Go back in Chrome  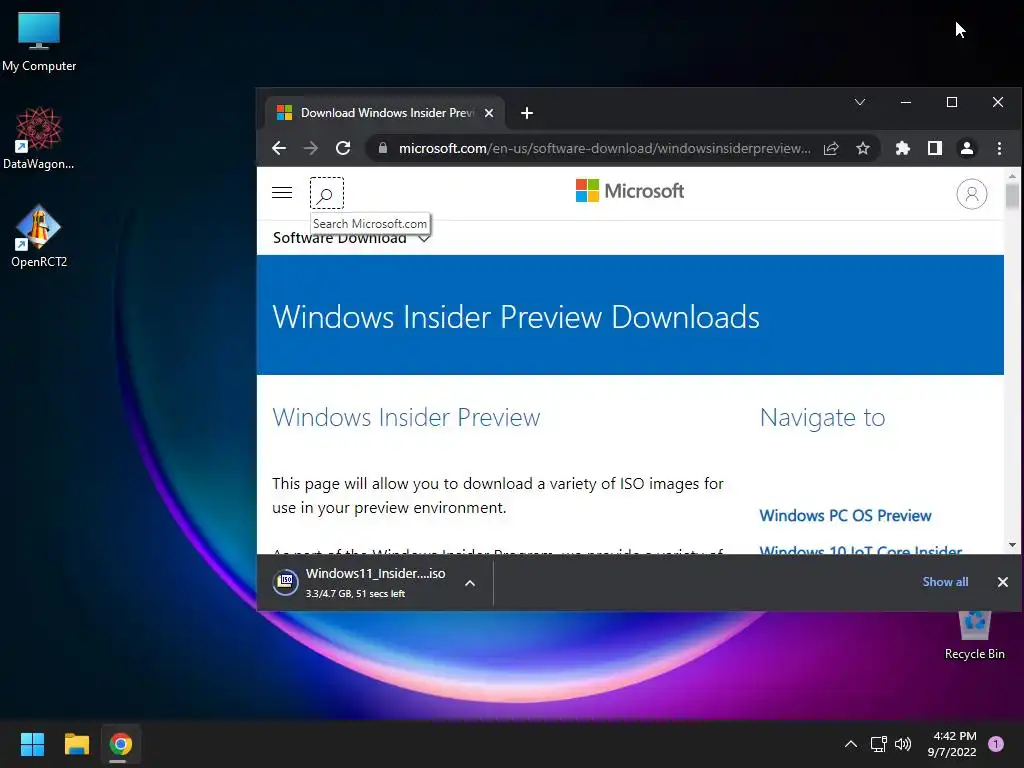[279, 148]
